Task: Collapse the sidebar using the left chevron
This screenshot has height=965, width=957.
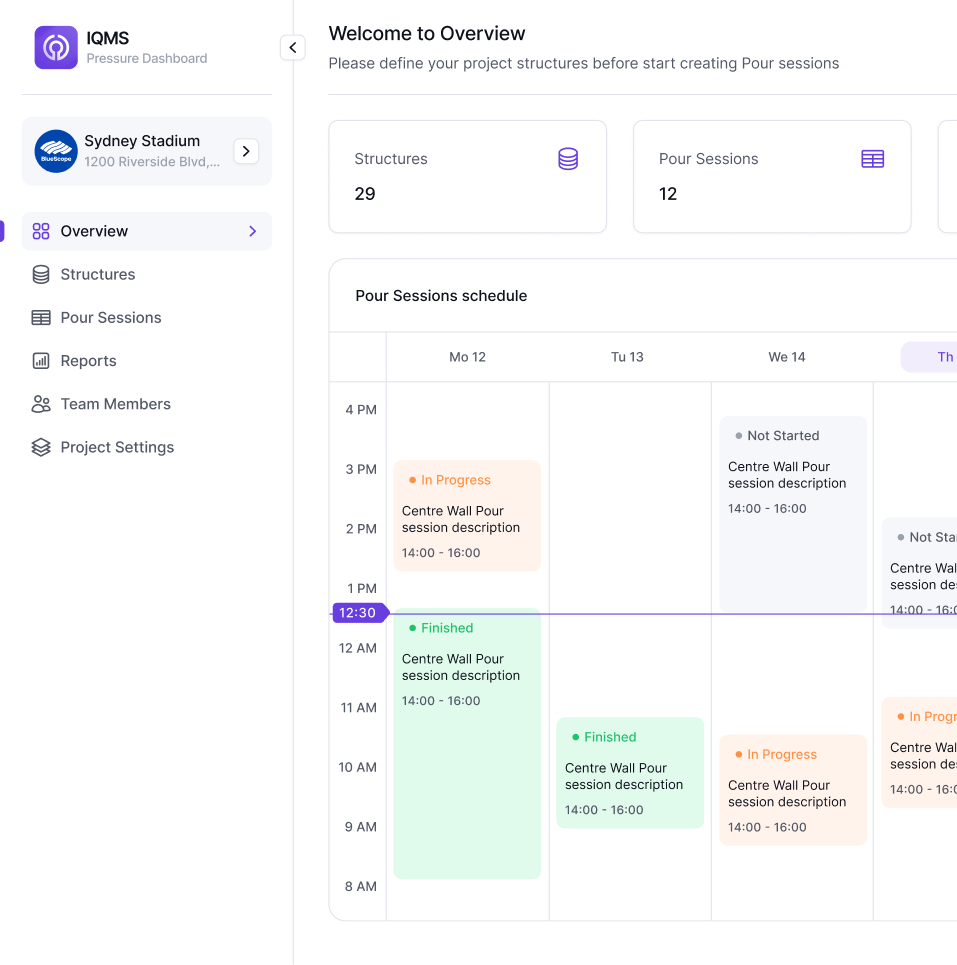Action: click(293, 47)
